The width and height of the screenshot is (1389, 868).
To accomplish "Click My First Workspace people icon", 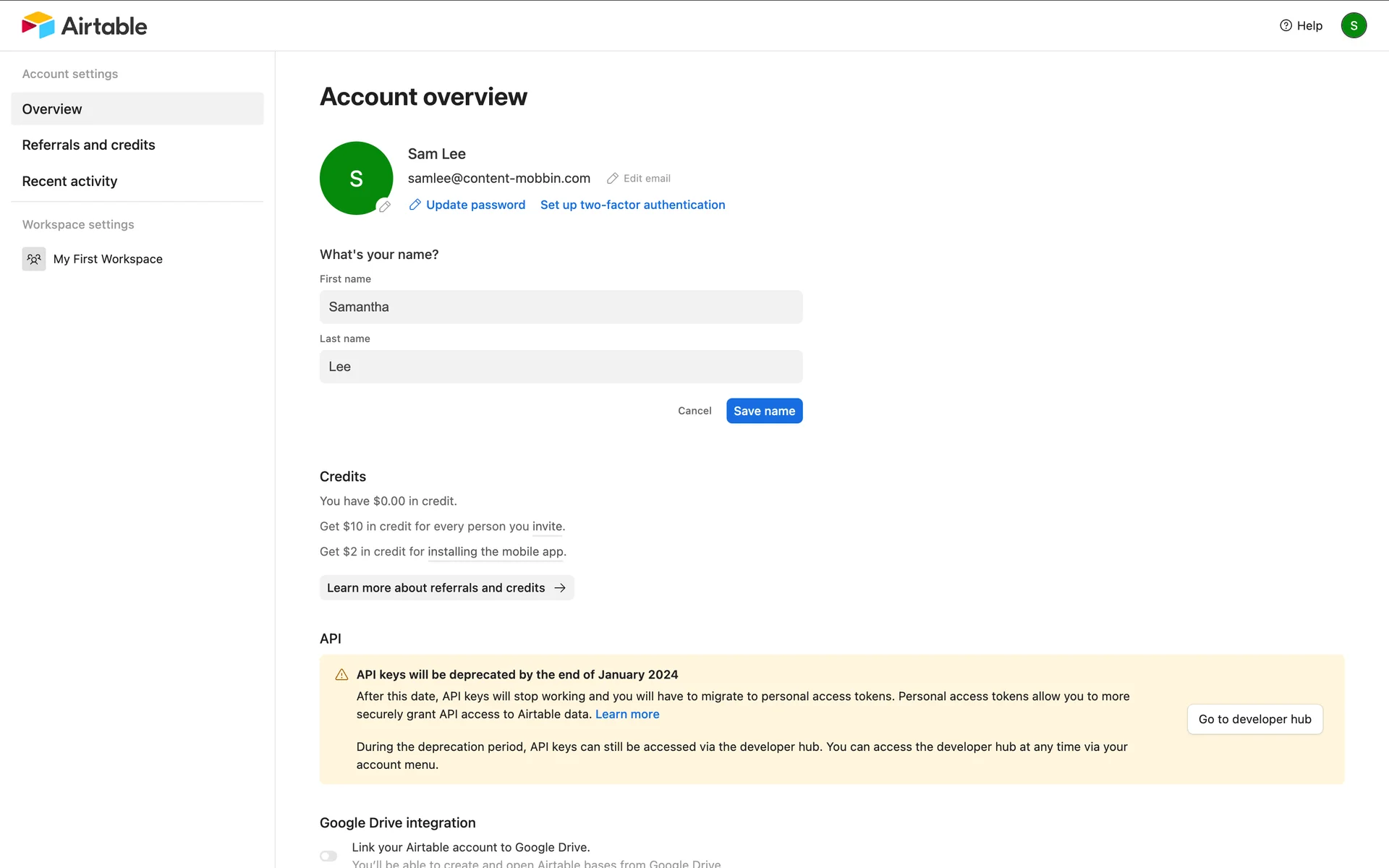I will pyautogui.click(x=34, y=259).
